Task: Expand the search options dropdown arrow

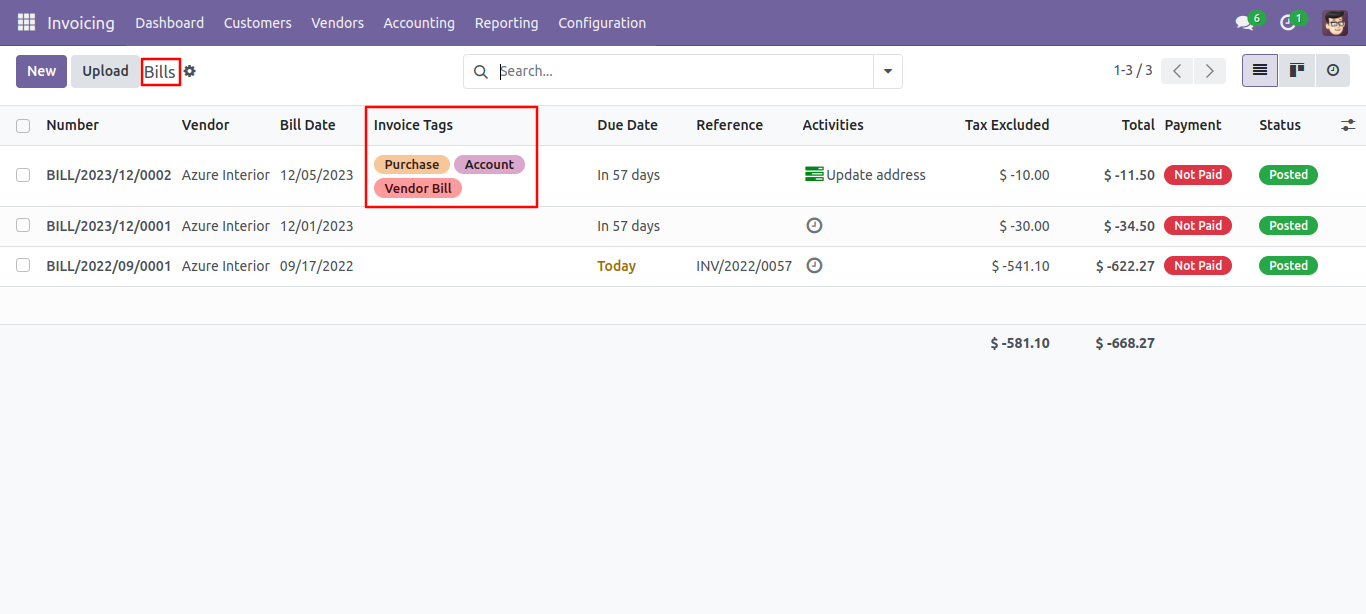Action: 888,72
